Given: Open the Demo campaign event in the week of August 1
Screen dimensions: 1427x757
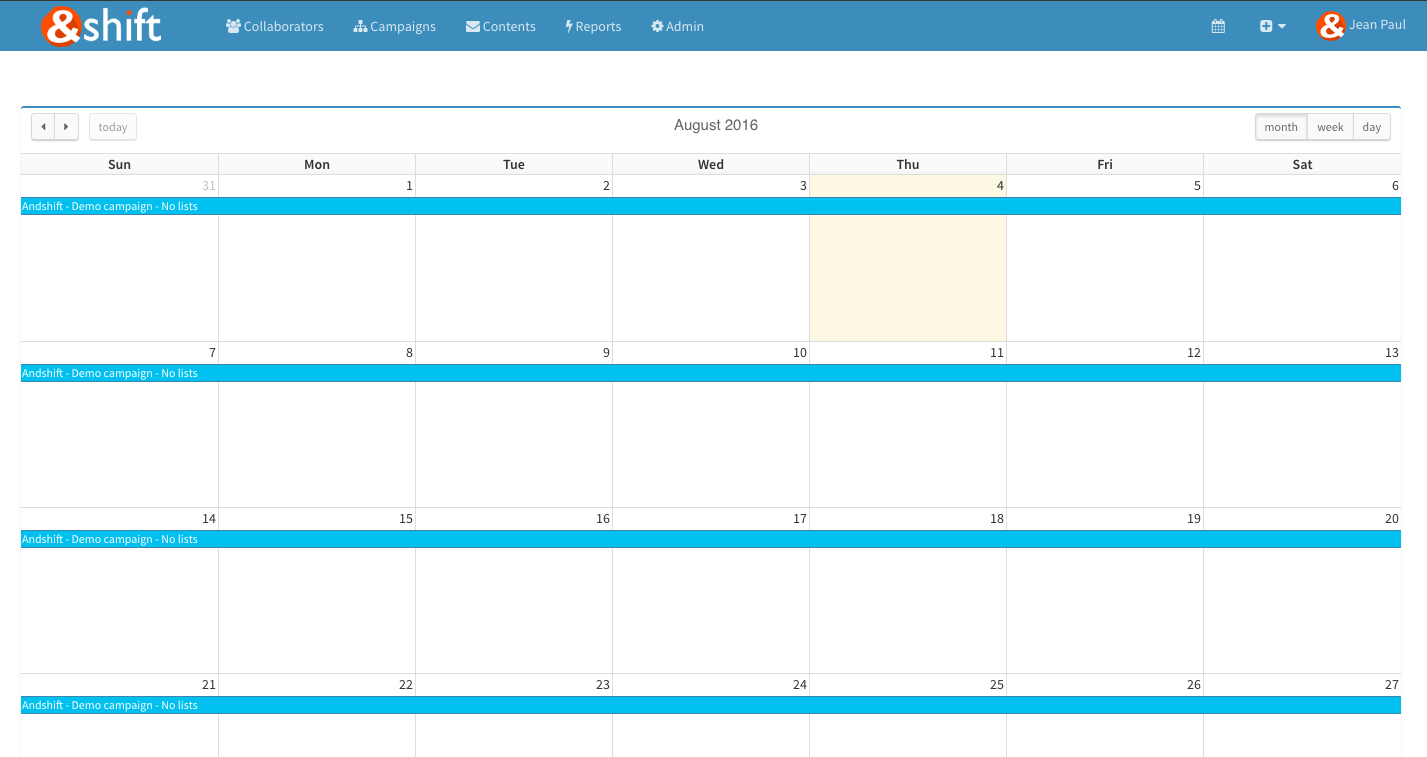Looking at the screenshot, I should (711, 206).
